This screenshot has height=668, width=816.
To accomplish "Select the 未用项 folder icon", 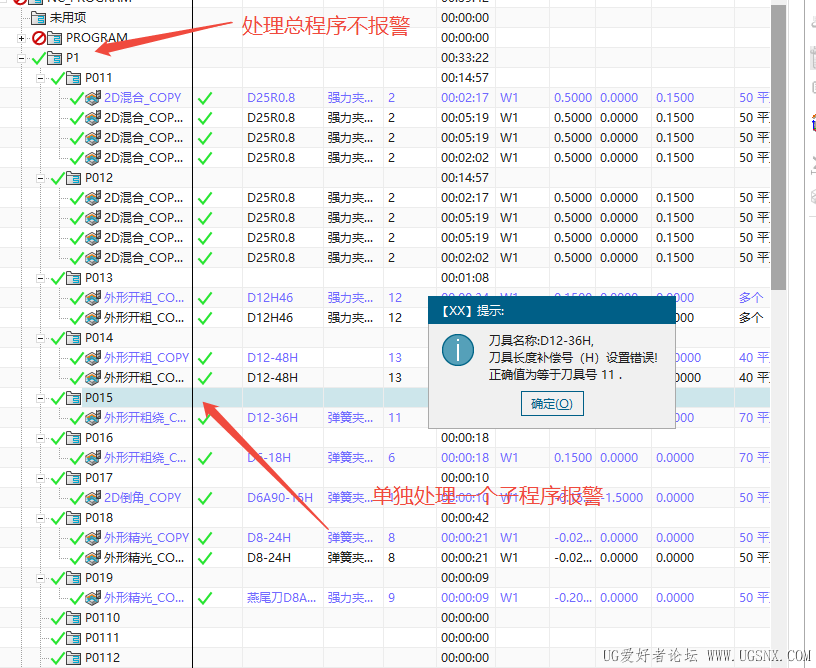I will 39,18.
